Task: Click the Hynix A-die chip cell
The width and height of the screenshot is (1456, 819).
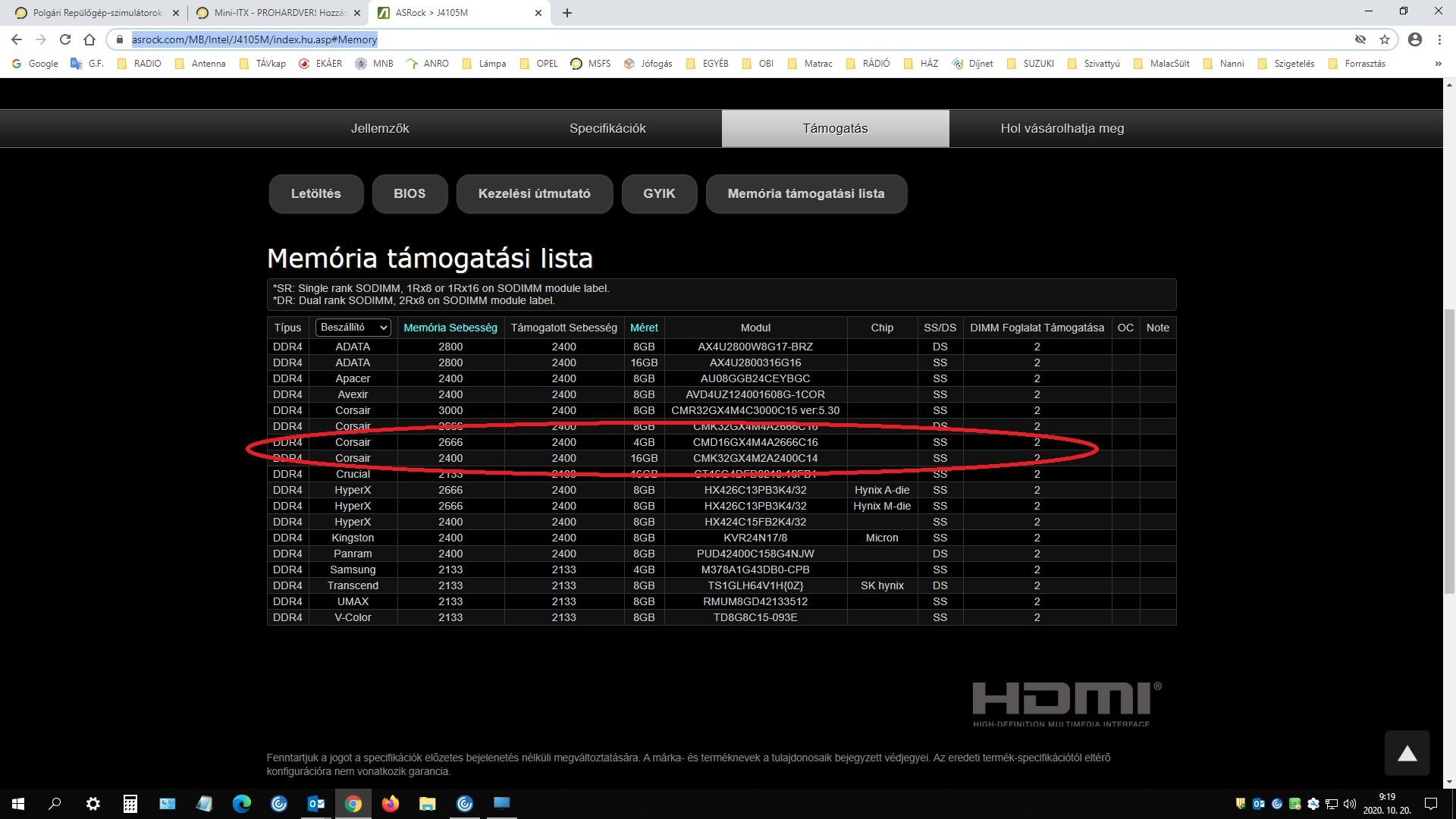Action: (x=882, y=490)
